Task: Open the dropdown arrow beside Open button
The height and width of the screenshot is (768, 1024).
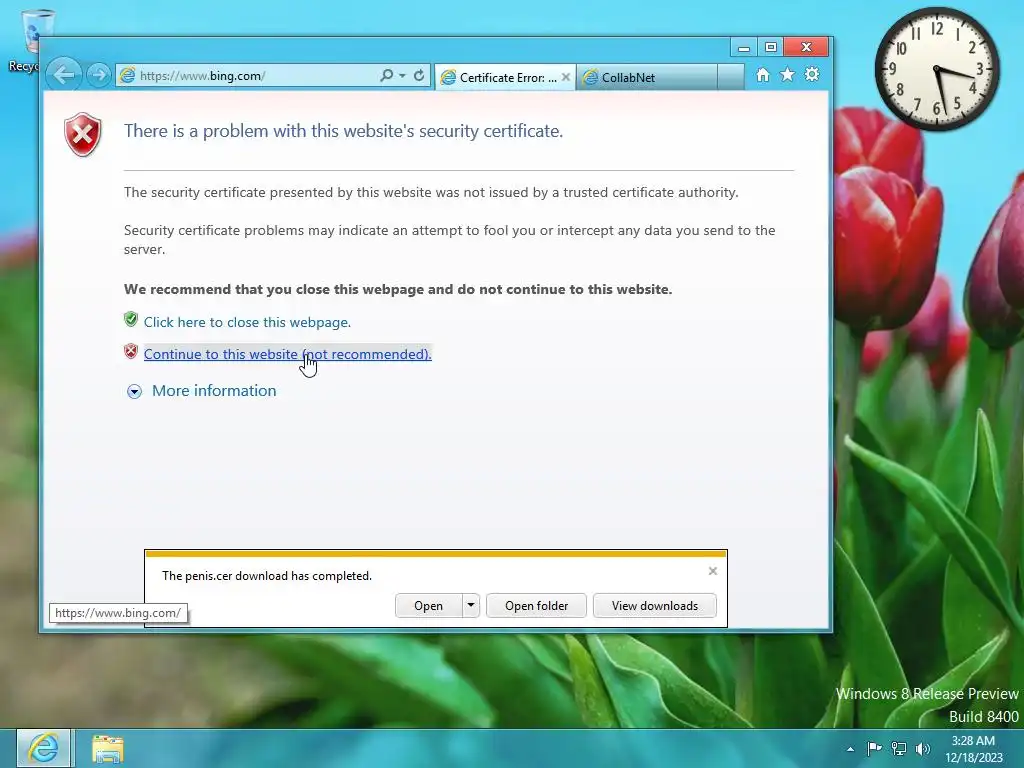Action: [471, 605]
